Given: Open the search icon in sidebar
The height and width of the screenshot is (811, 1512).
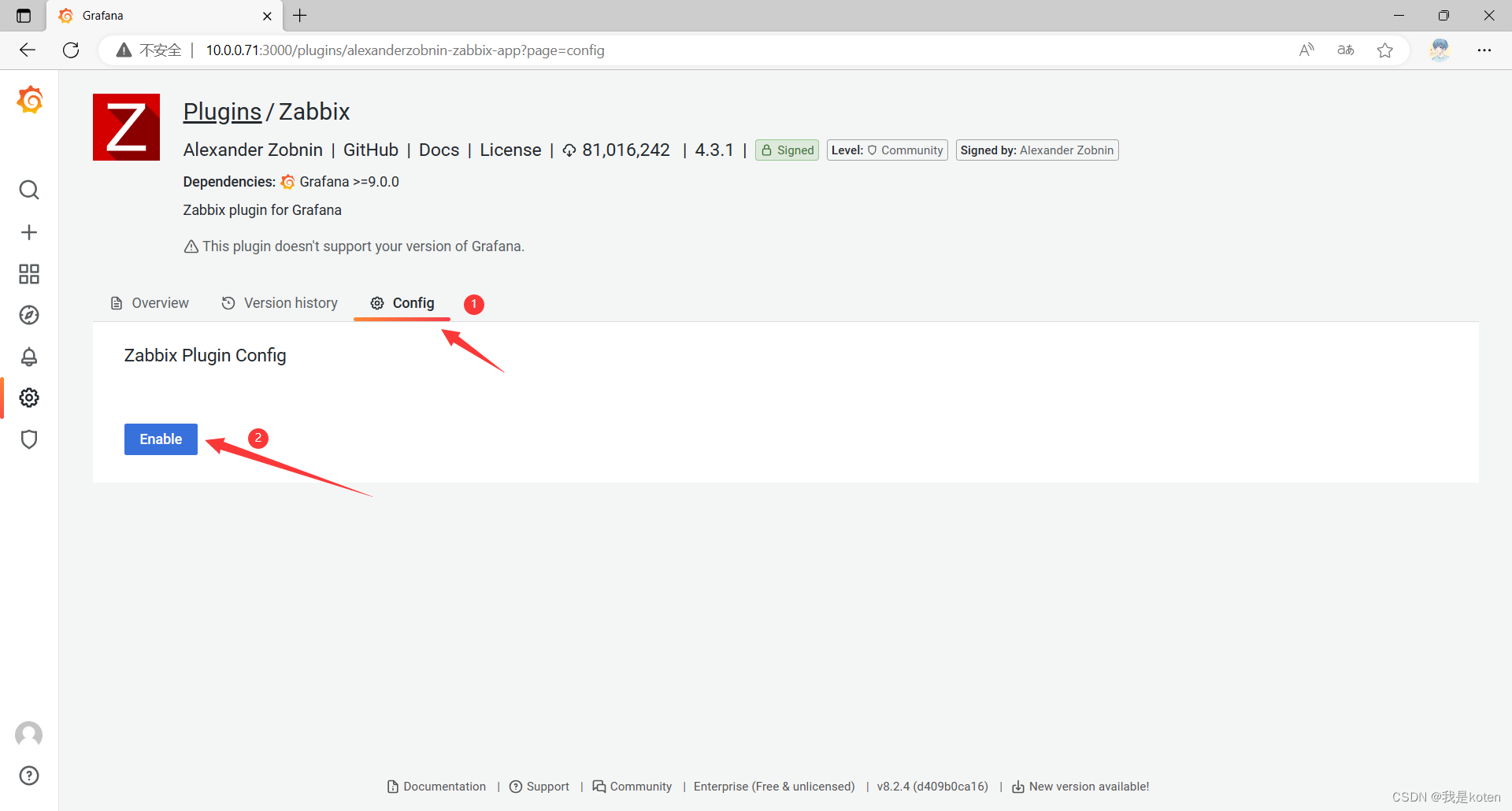Looking at the screenshot, I should (29, 190).
